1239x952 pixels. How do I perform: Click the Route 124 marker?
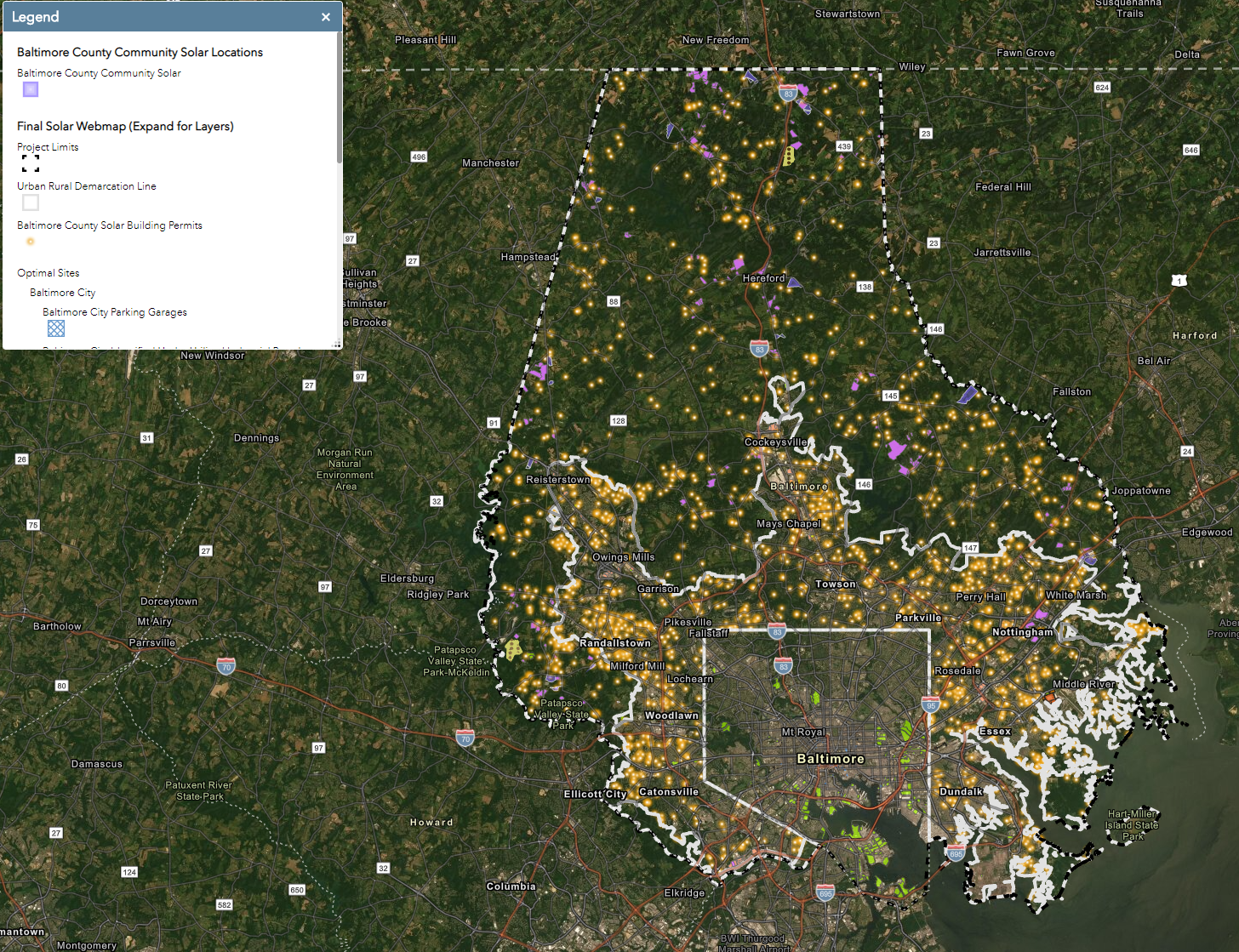(129, 872)
